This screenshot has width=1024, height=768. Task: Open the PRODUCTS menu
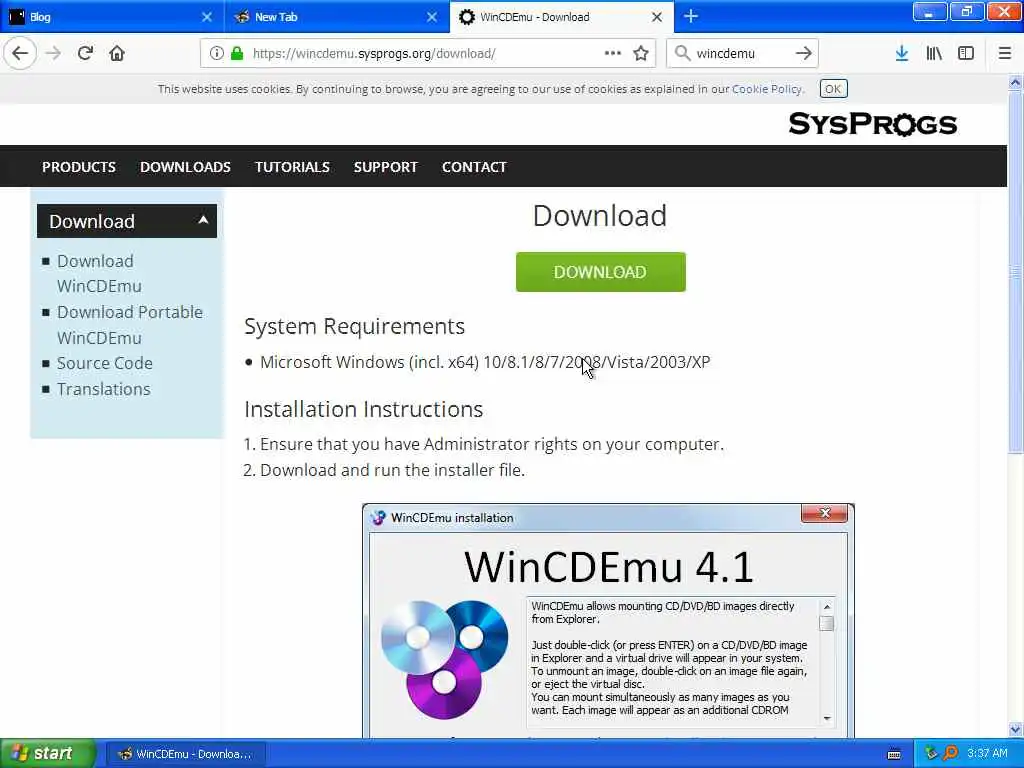(79, 167)
